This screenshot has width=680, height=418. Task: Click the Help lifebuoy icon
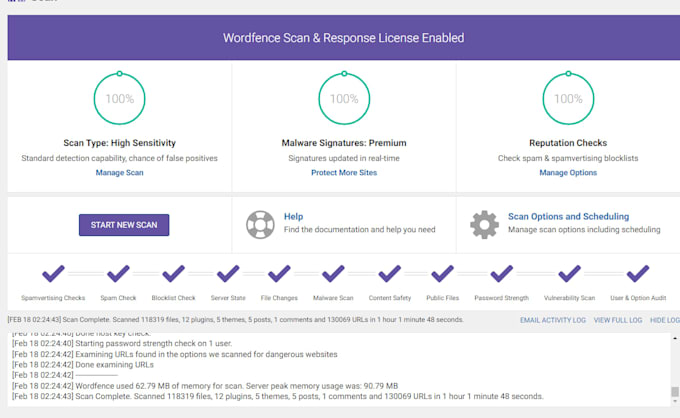(x=260, y=223)
